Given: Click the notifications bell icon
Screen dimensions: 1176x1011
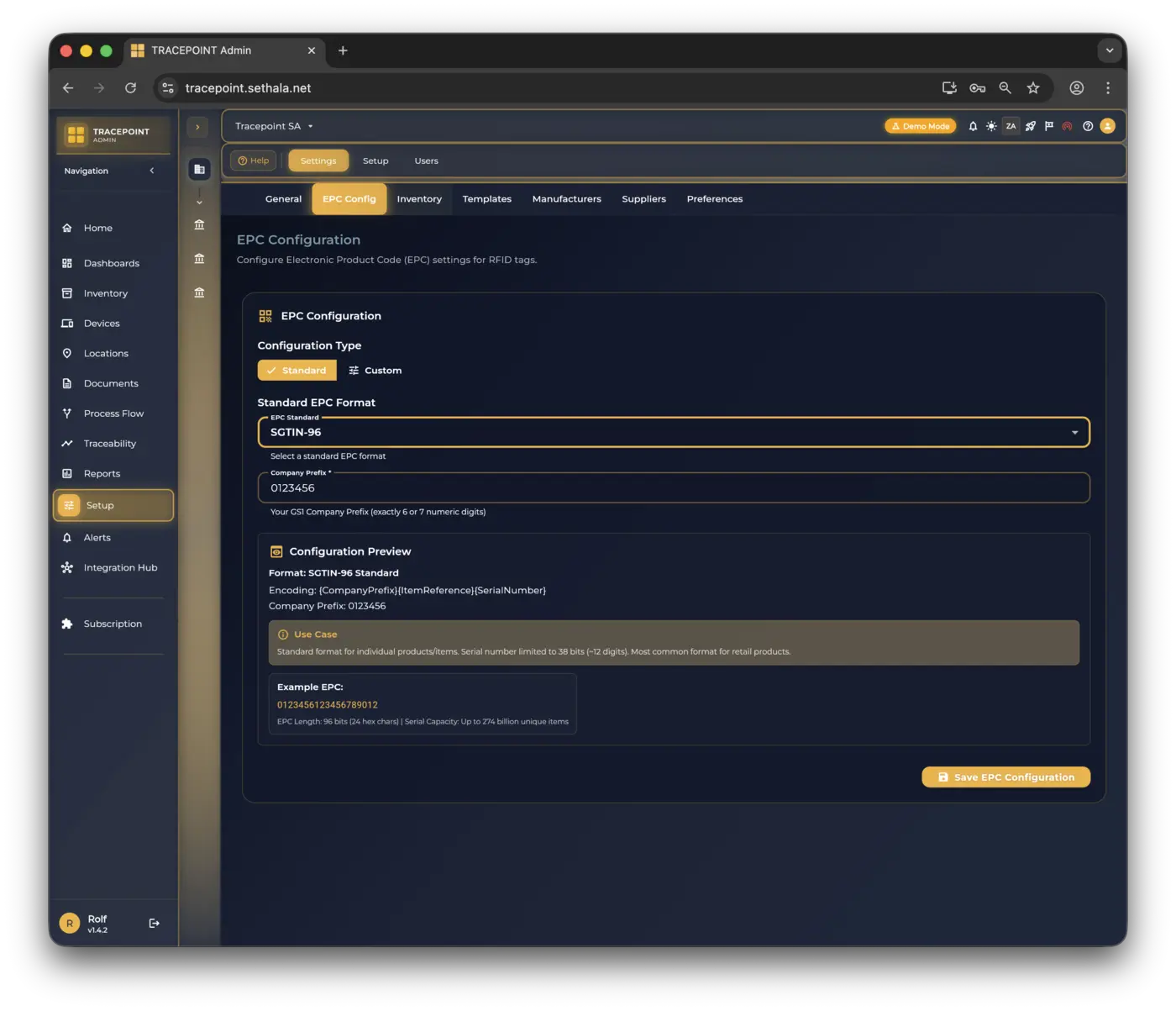Looking at the screenshot, I should [x=973, y=126].
